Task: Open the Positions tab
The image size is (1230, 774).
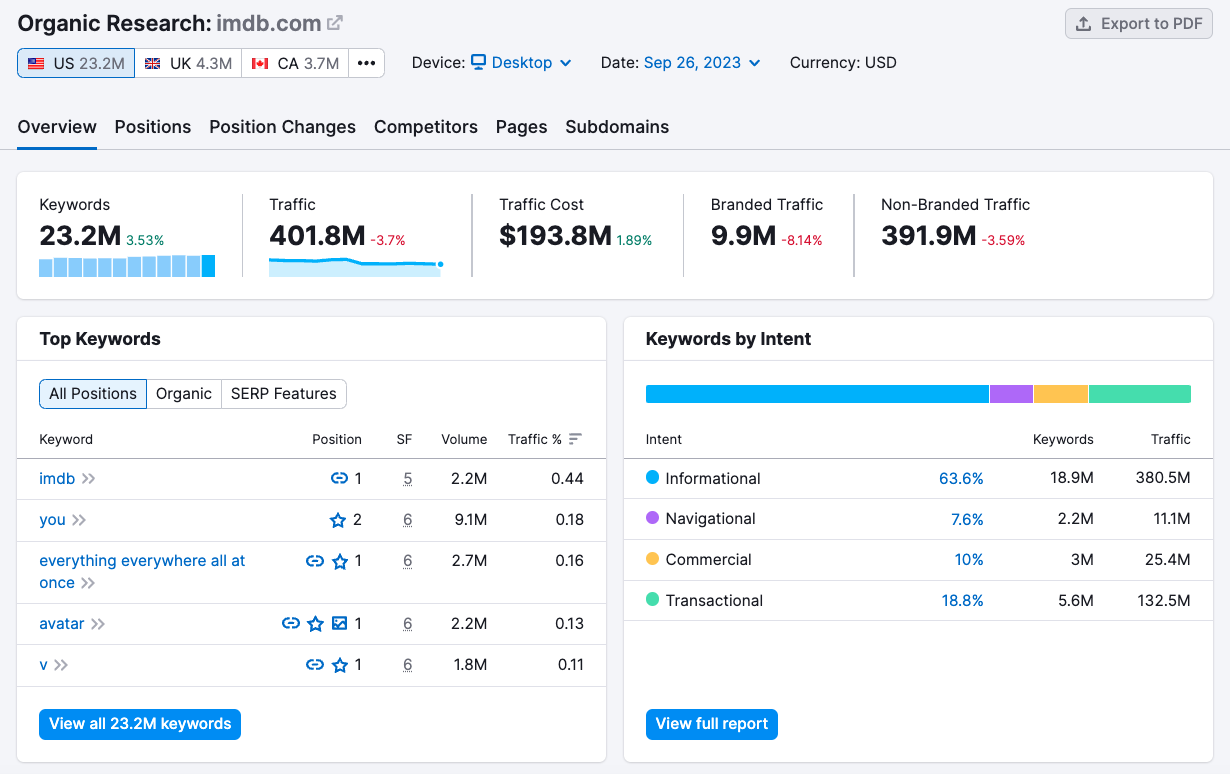Action: tap(153, 127)
